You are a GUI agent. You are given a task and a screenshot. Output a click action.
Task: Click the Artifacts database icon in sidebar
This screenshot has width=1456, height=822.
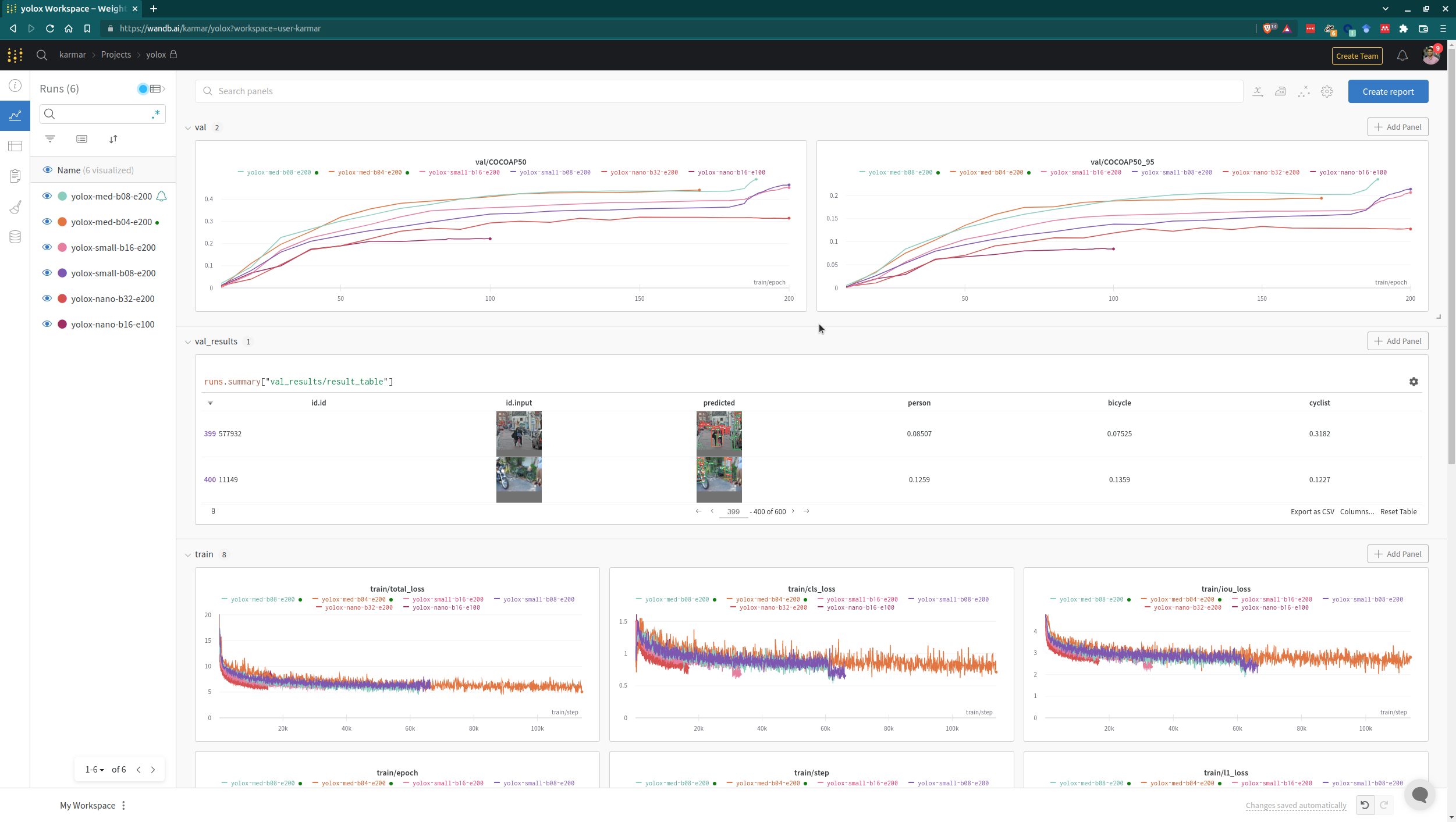[15, 237]
